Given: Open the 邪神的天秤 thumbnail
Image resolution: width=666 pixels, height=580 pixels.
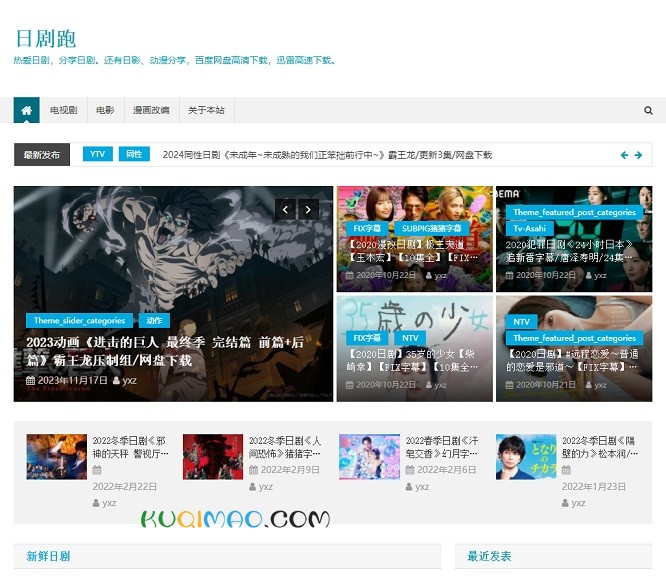Looking at the screenshot, I should point(56,457).
